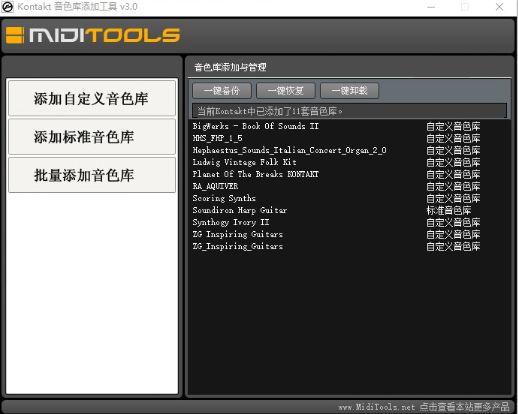Click the Kontakt app icon in title bar

pyautogui.click(x=7, y=7)
